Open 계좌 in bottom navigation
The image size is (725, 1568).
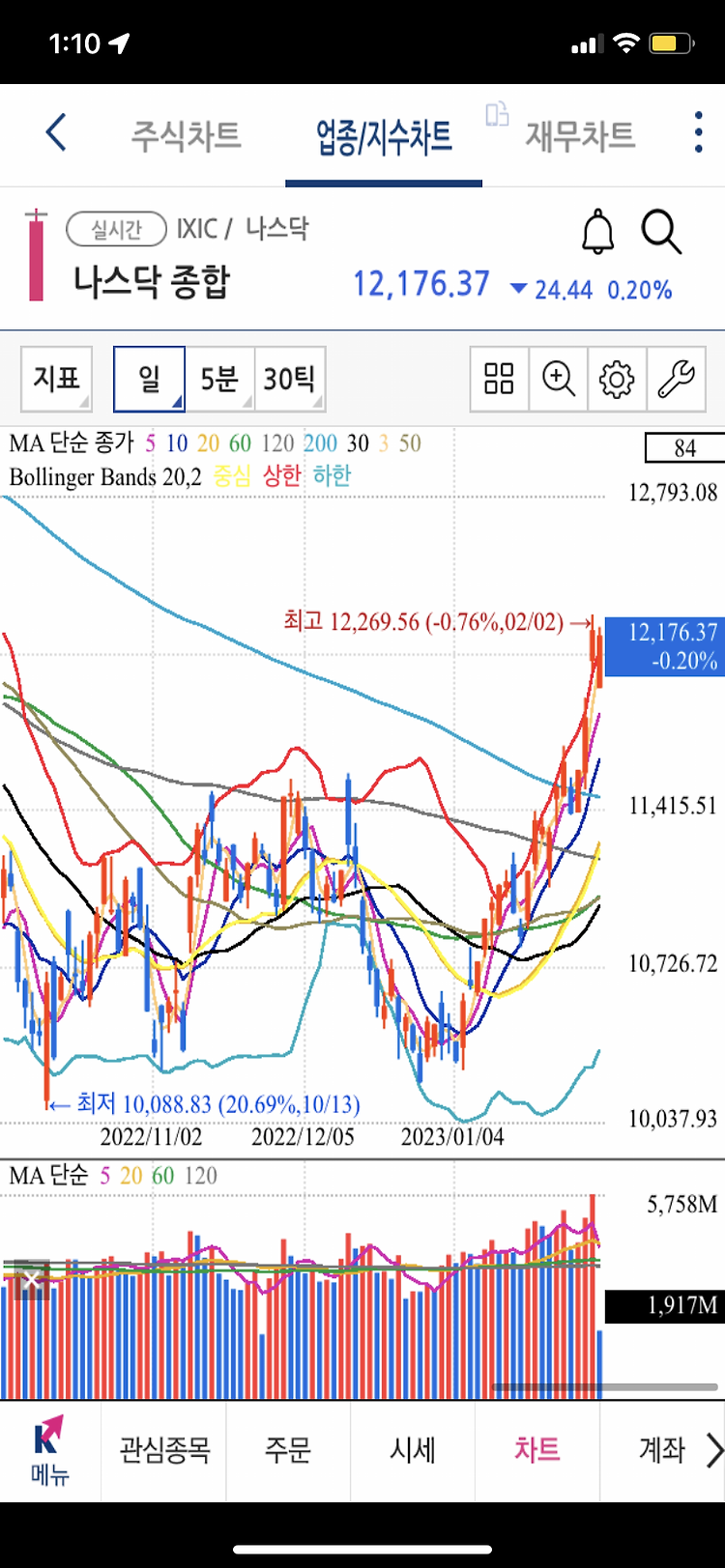pyautogui.click(x=661, y=1450)
